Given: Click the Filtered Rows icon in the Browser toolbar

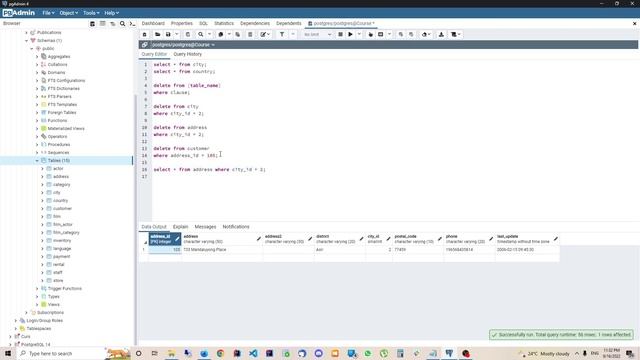Looking at the screenshot, I should (113, 24).
